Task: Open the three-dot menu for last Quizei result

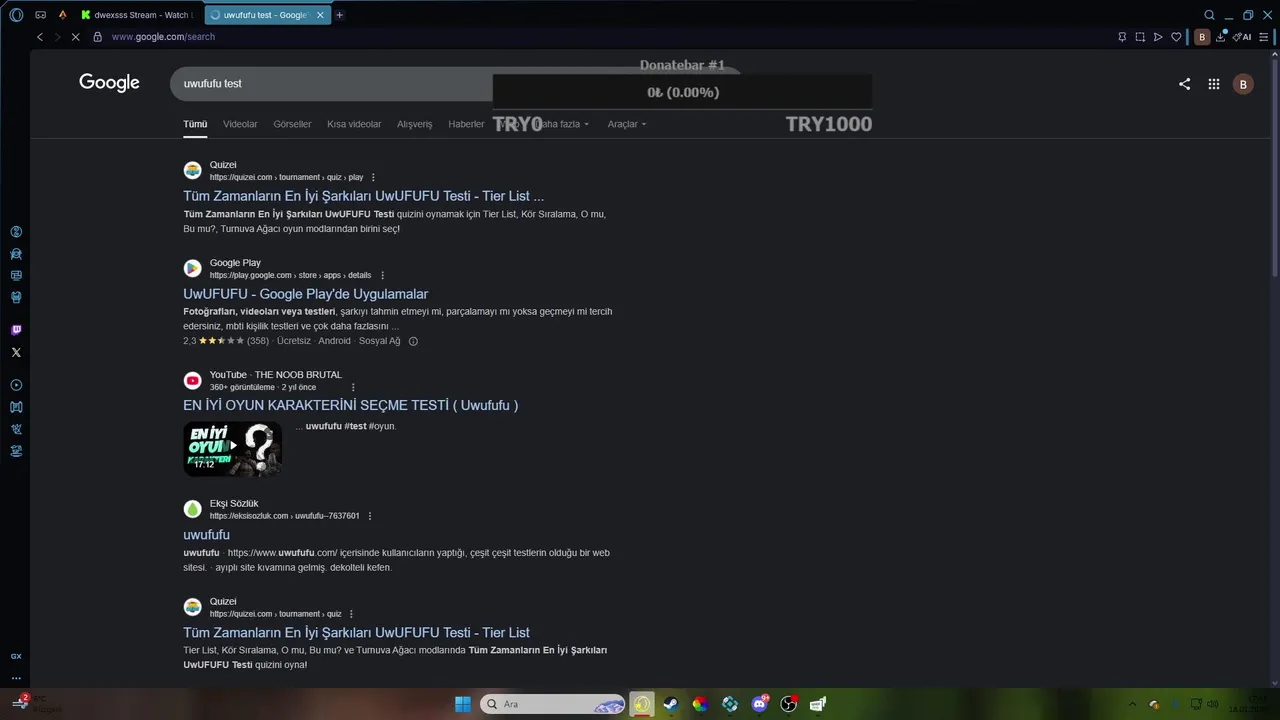Action: (351, 614)
